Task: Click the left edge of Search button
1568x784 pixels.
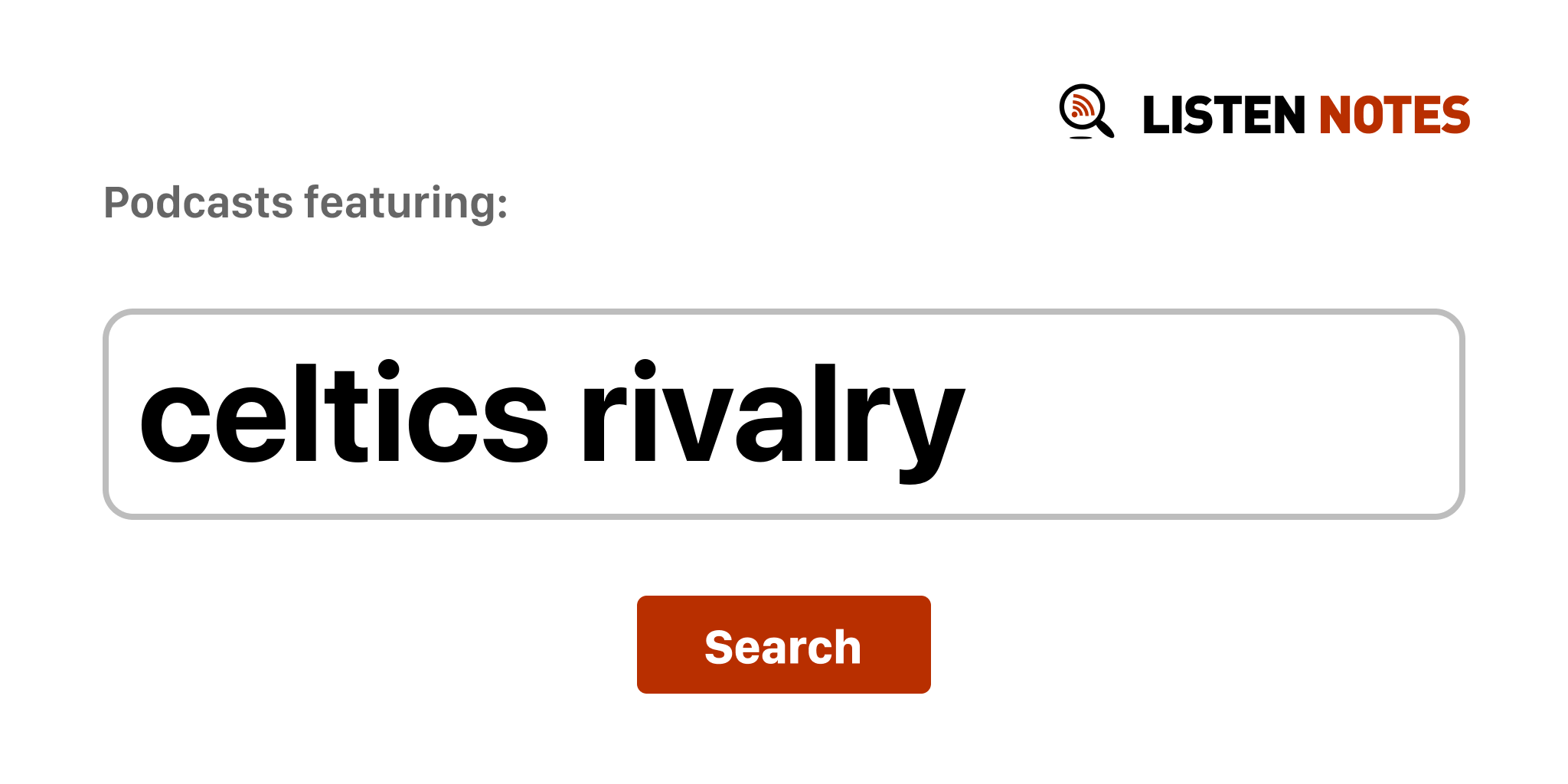Action: pyautogui.click(x=645, y=645)
